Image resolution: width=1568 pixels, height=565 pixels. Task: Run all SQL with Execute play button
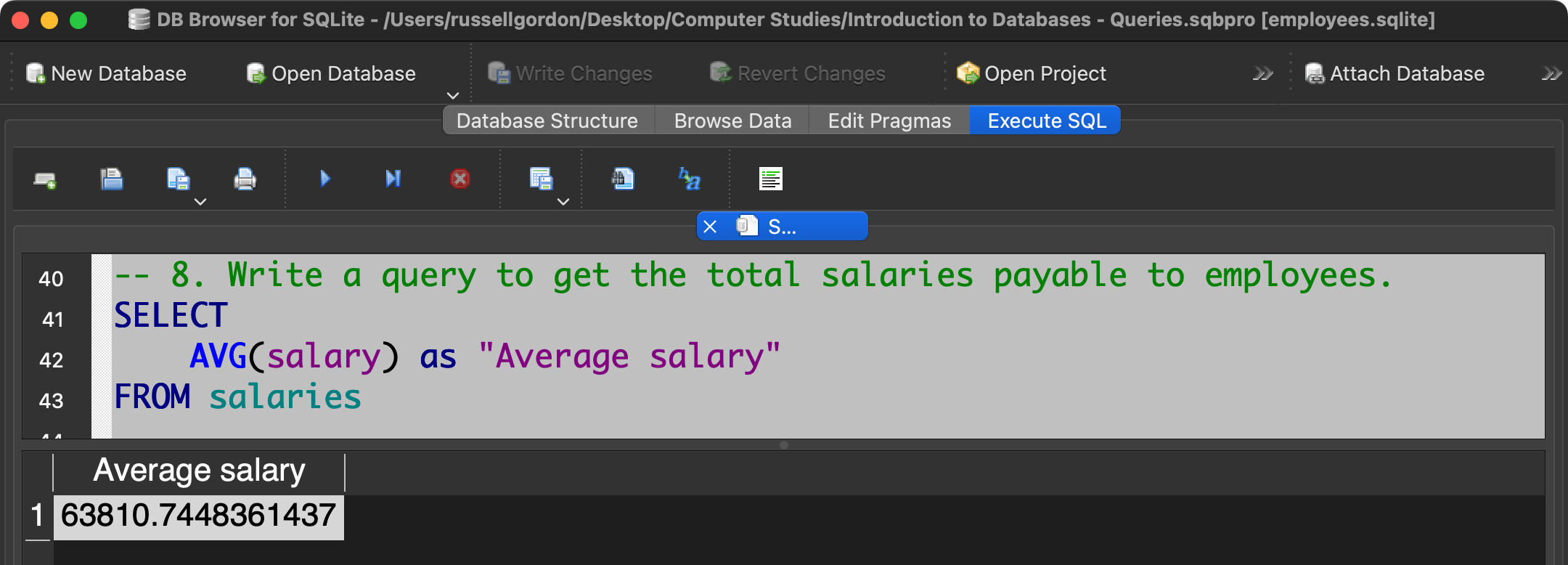pyautogui.click(x=325, y=179)
